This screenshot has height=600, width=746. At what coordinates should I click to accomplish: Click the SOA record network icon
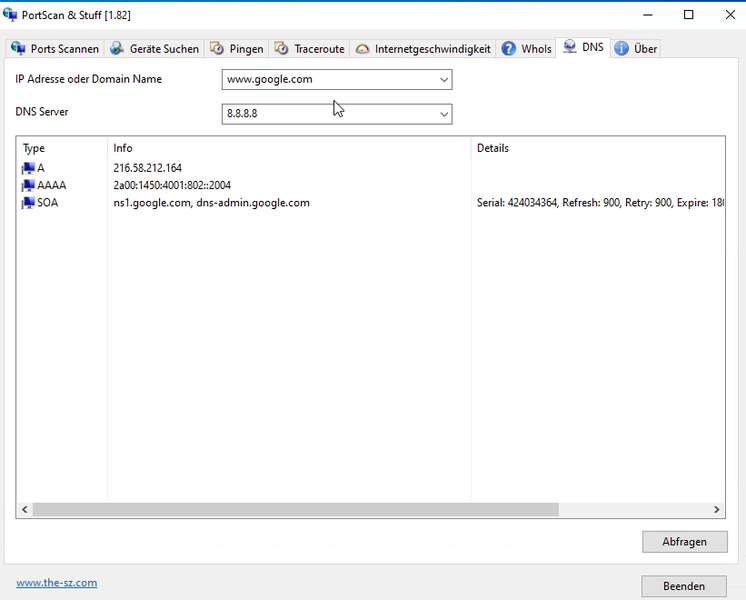coord(27,203)
